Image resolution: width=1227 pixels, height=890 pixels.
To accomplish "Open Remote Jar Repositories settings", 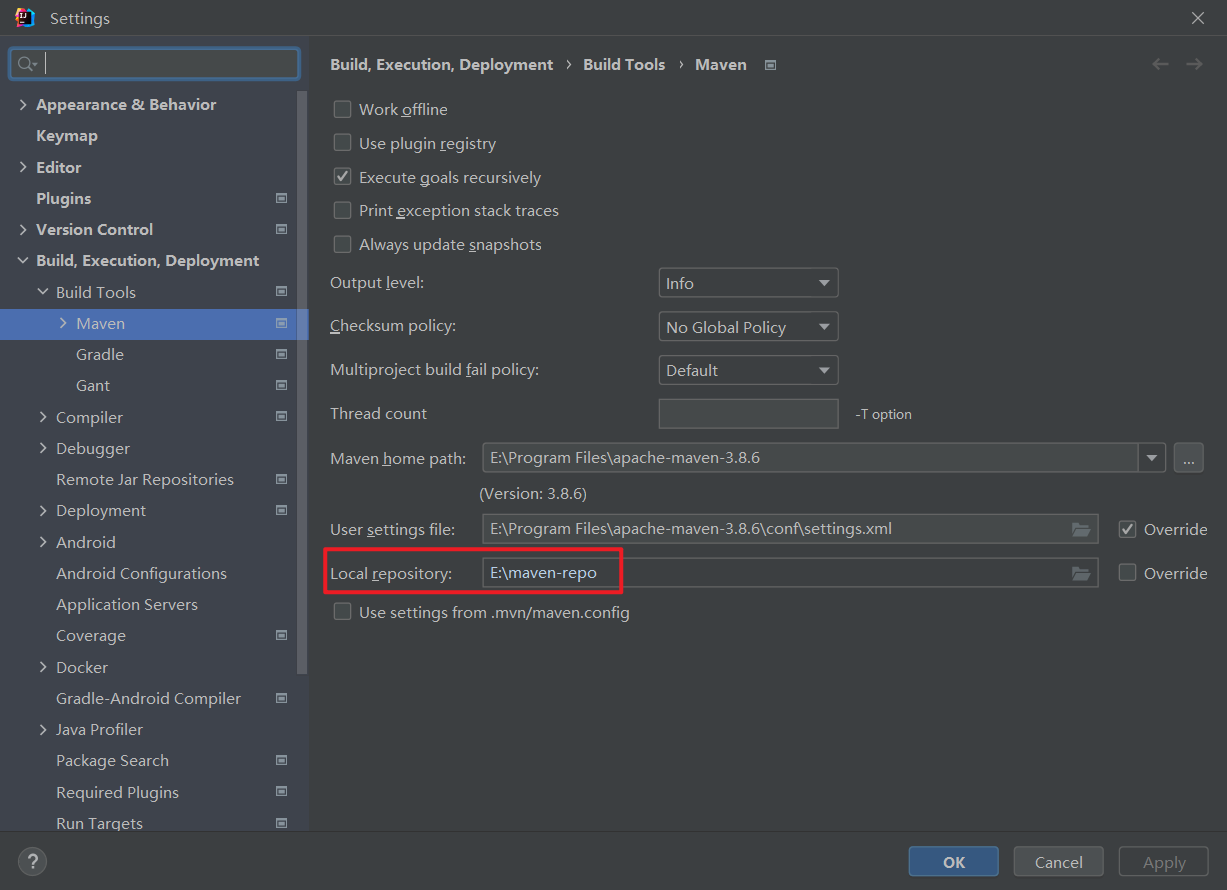I will pos(145,479).
